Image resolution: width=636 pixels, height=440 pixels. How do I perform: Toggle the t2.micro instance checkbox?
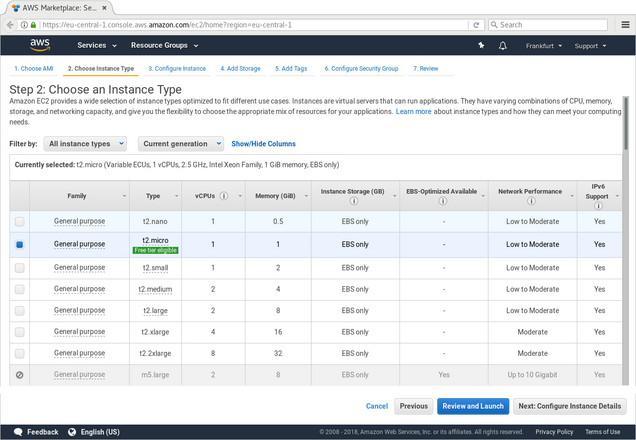coord(20,244)
